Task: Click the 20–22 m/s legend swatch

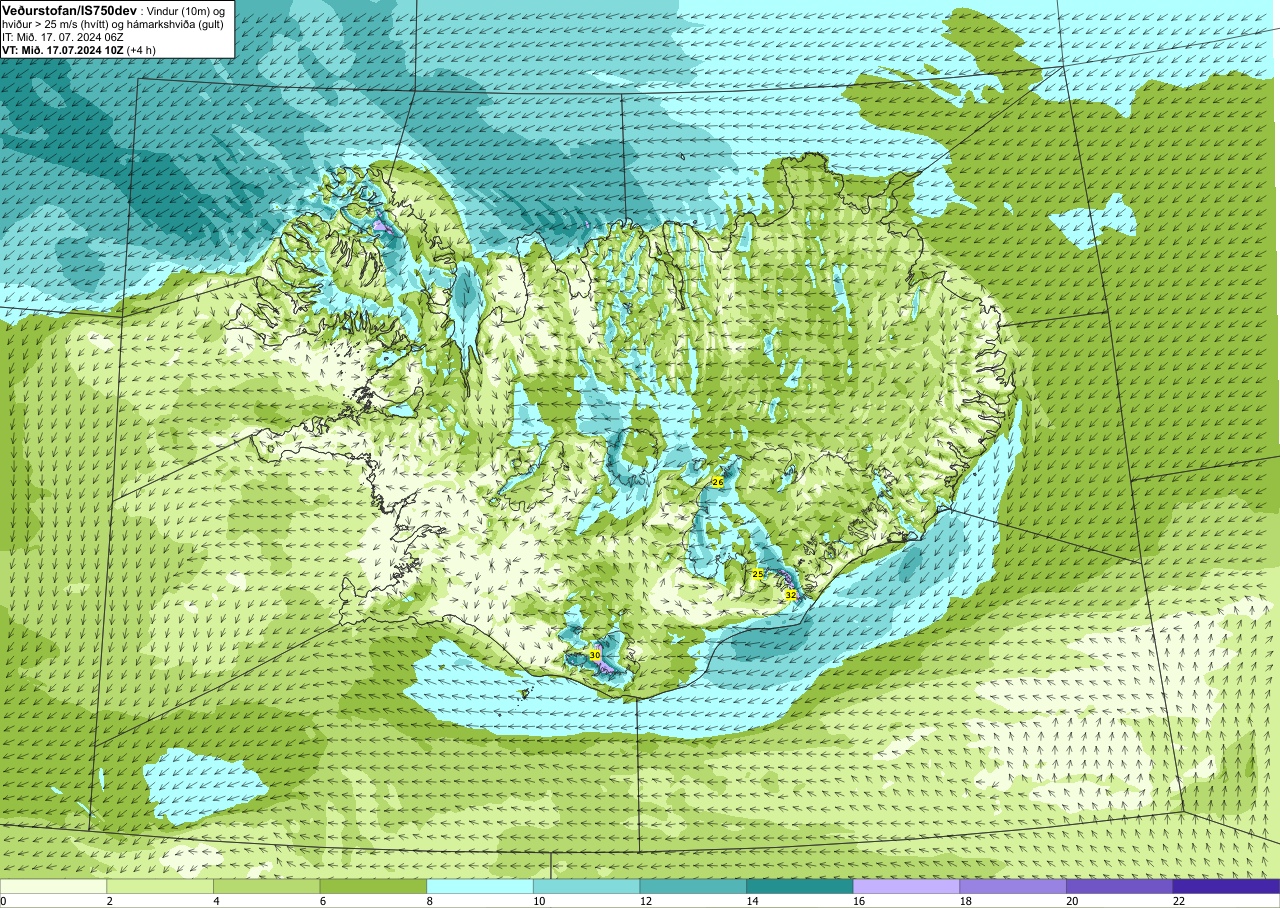Action: 1120,886
